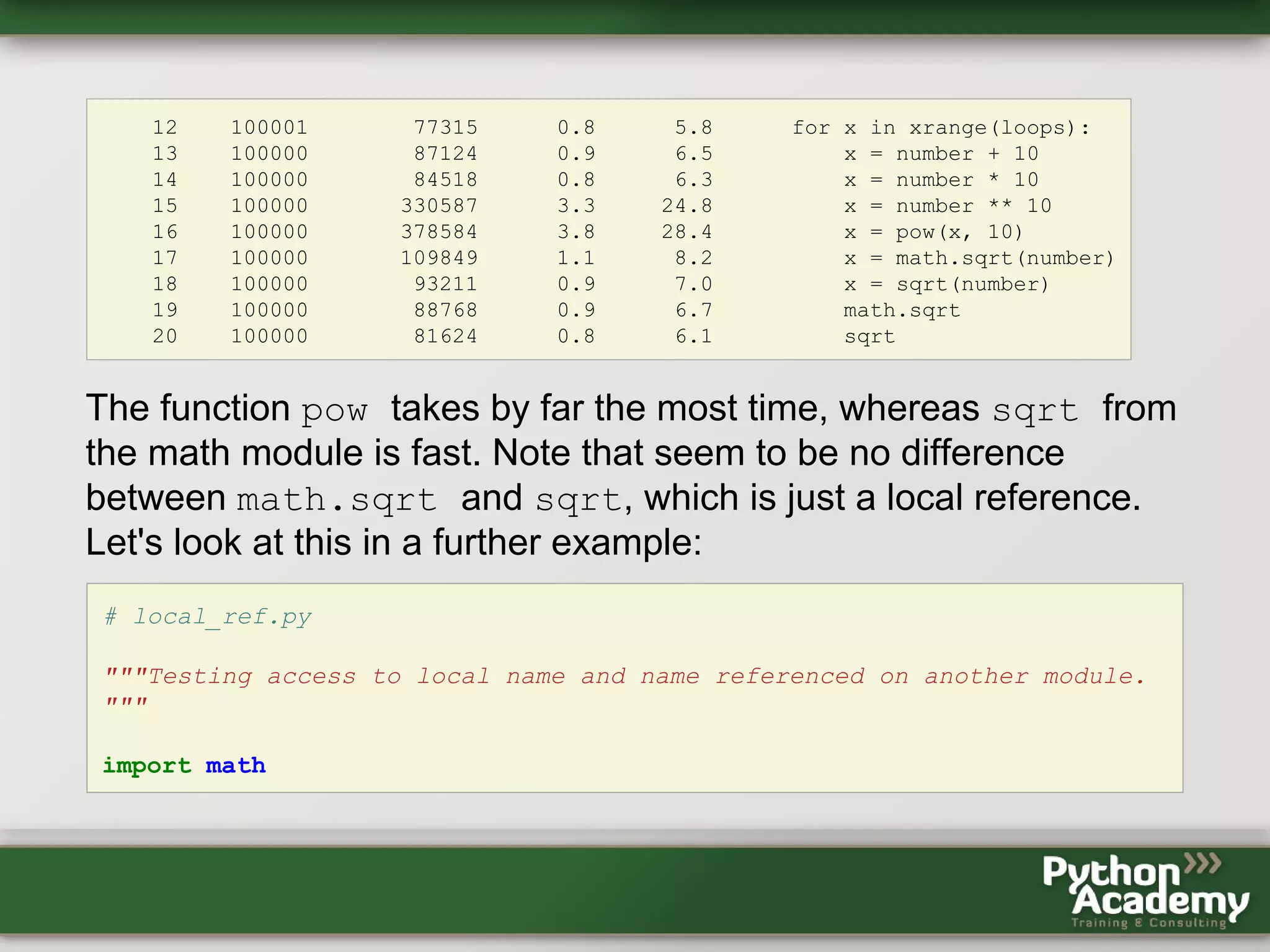Viewport: 1270px width, 952px height.
Task: Click code line 'x = number * 10'
Action: (x=941, y=180)
